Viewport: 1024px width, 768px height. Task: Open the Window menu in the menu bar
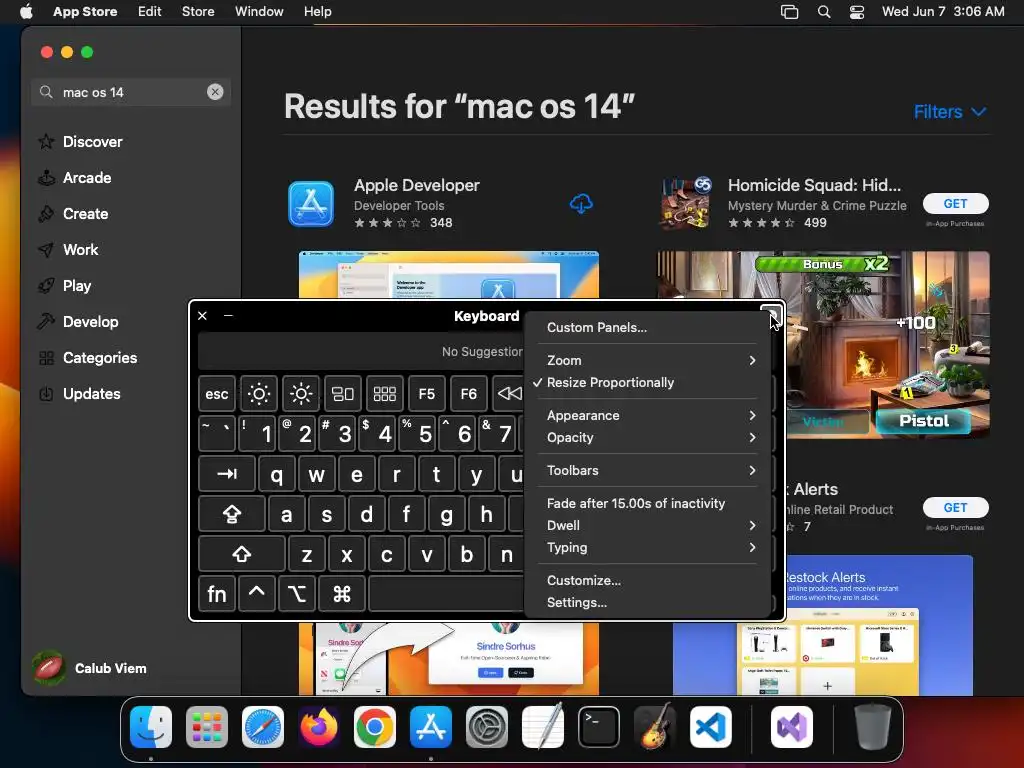[259, 12]
